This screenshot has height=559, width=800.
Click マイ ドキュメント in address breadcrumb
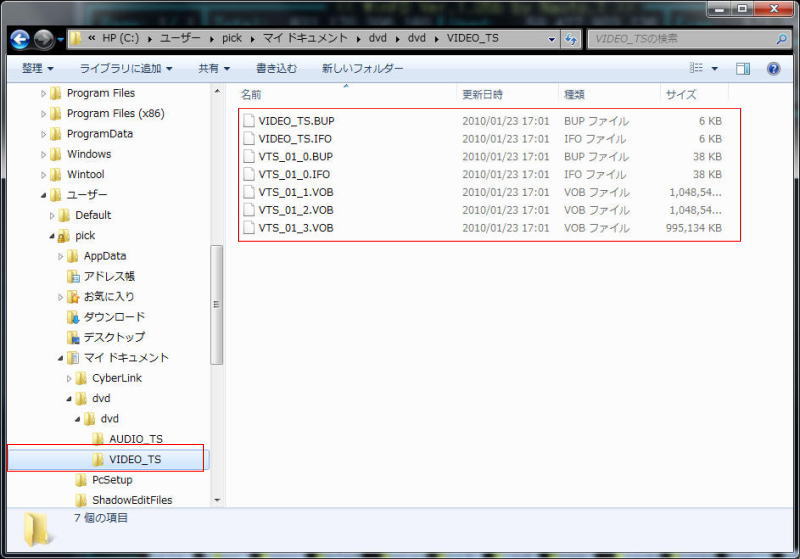pos(305,38)
